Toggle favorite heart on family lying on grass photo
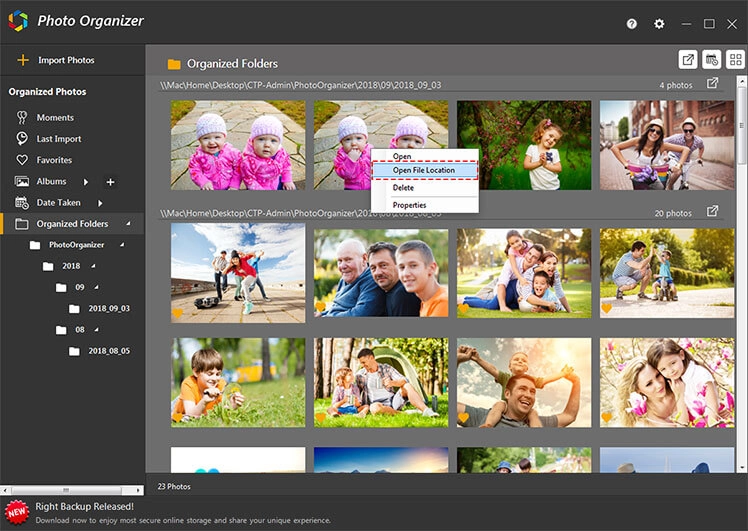The height and width of the screenshot is (531, 748). pyautogui.click(x=463, y=309)
